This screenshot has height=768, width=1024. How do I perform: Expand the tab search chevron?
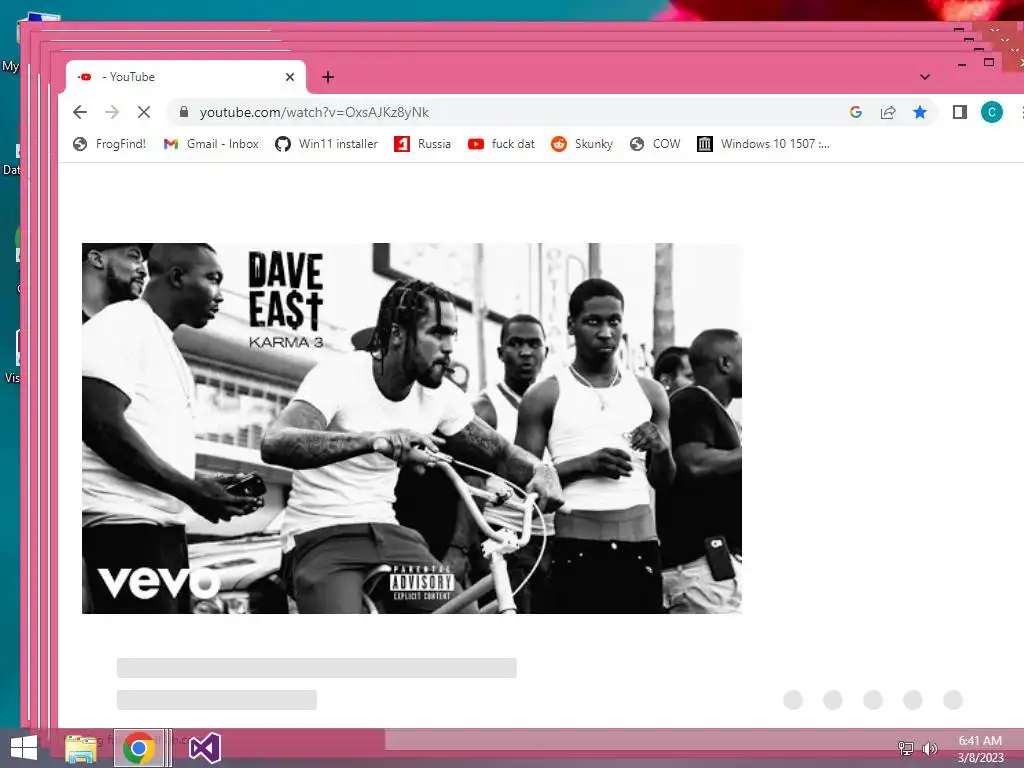point(925,77)
